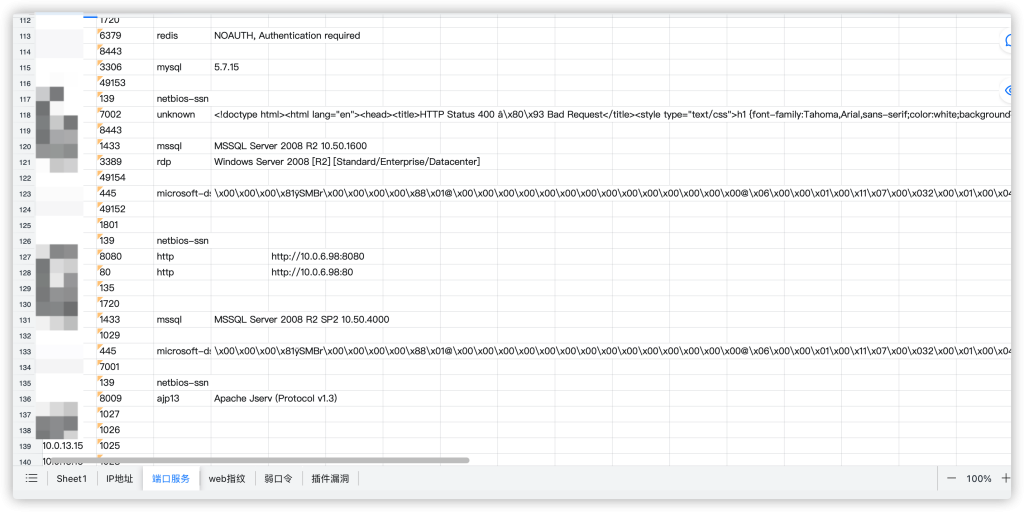Viewport: 1024px width, 512px height.
Task: Select the 1433 port cell in row 131
Action: tap(125, 319)
